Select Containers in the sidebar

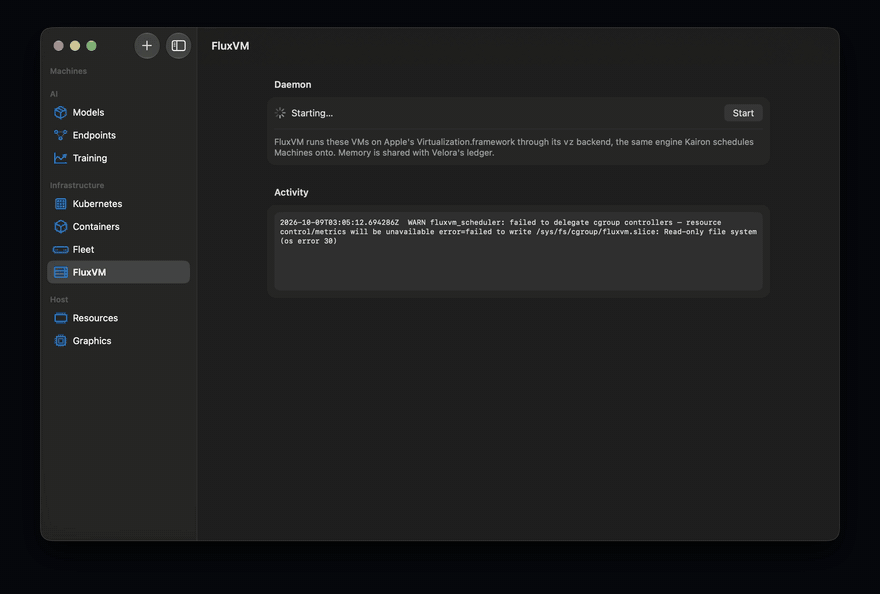(118, 226)
